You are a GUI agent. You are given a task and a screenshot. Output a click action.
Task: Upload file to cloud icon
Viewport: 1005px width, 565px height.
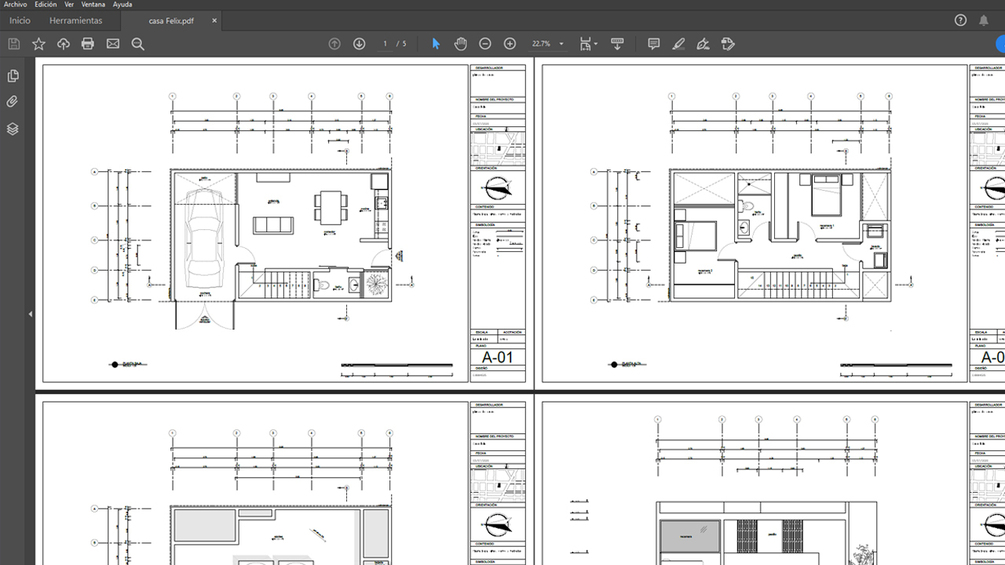pyautogui.click(x=63, y=44)
